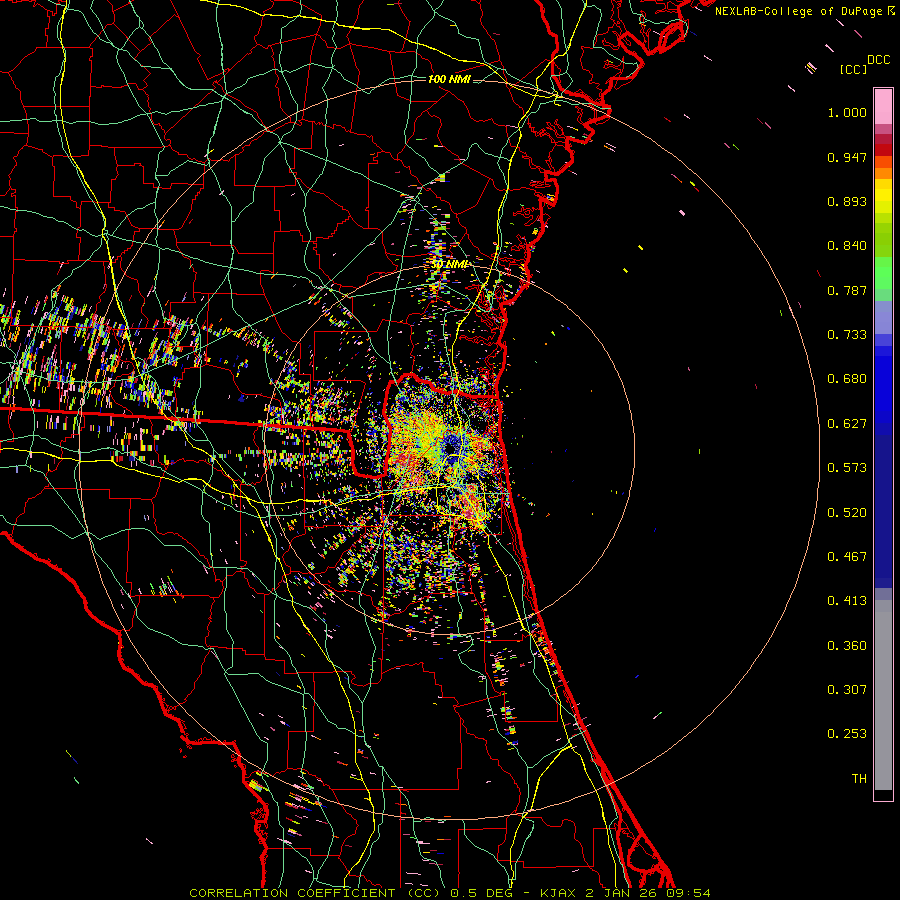Viewport: 900px width, 900px height.
Task: Click the 0.360 scale value
Action: point(847,646)
